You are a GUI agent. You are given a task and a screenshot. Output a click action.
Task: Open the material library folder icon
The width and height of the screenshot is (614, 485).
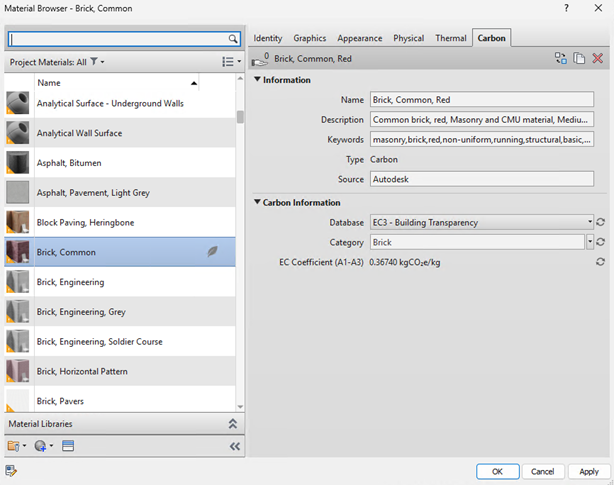(x=15, y=446)
